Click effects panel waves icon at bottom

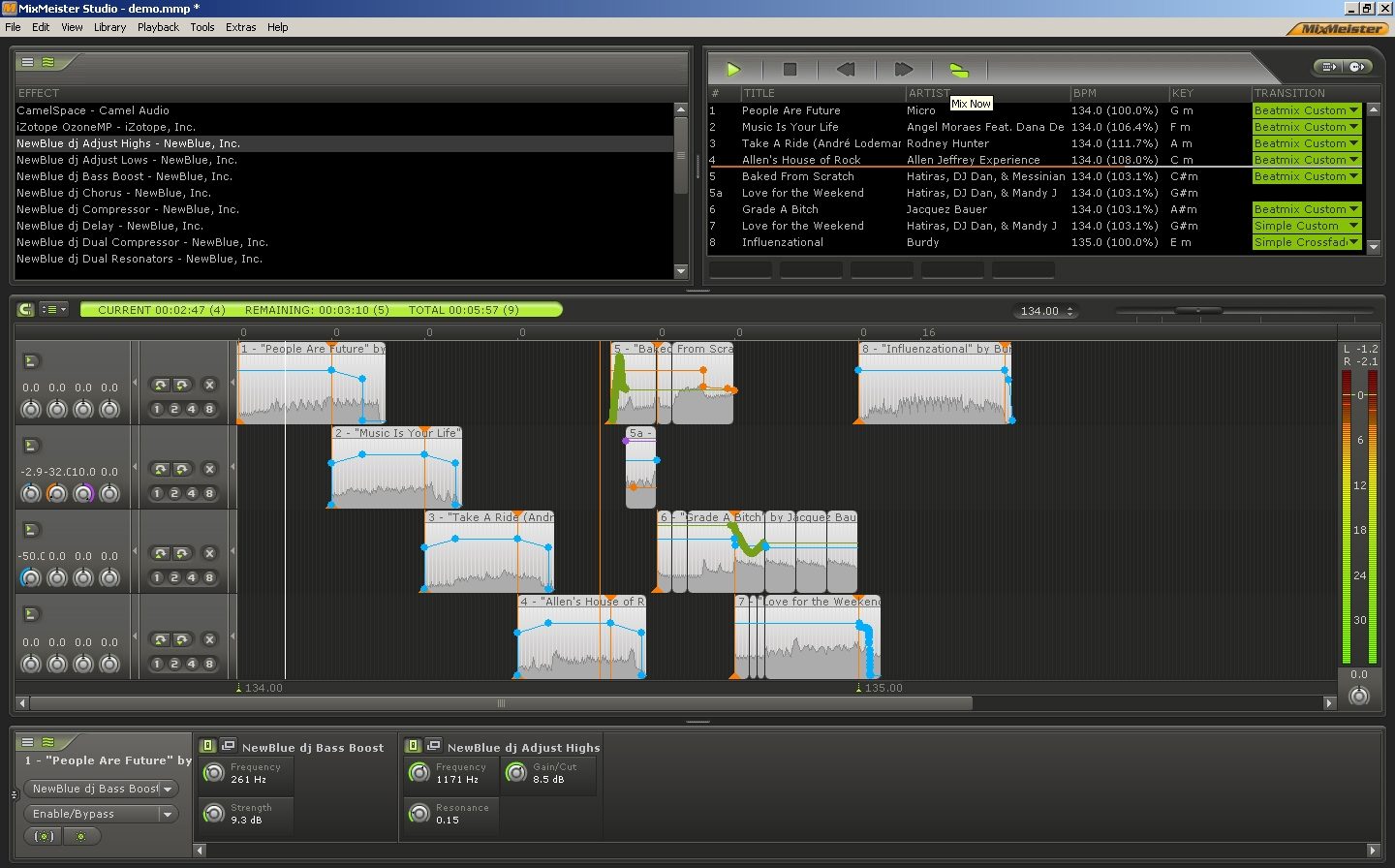tap(48, 742)
